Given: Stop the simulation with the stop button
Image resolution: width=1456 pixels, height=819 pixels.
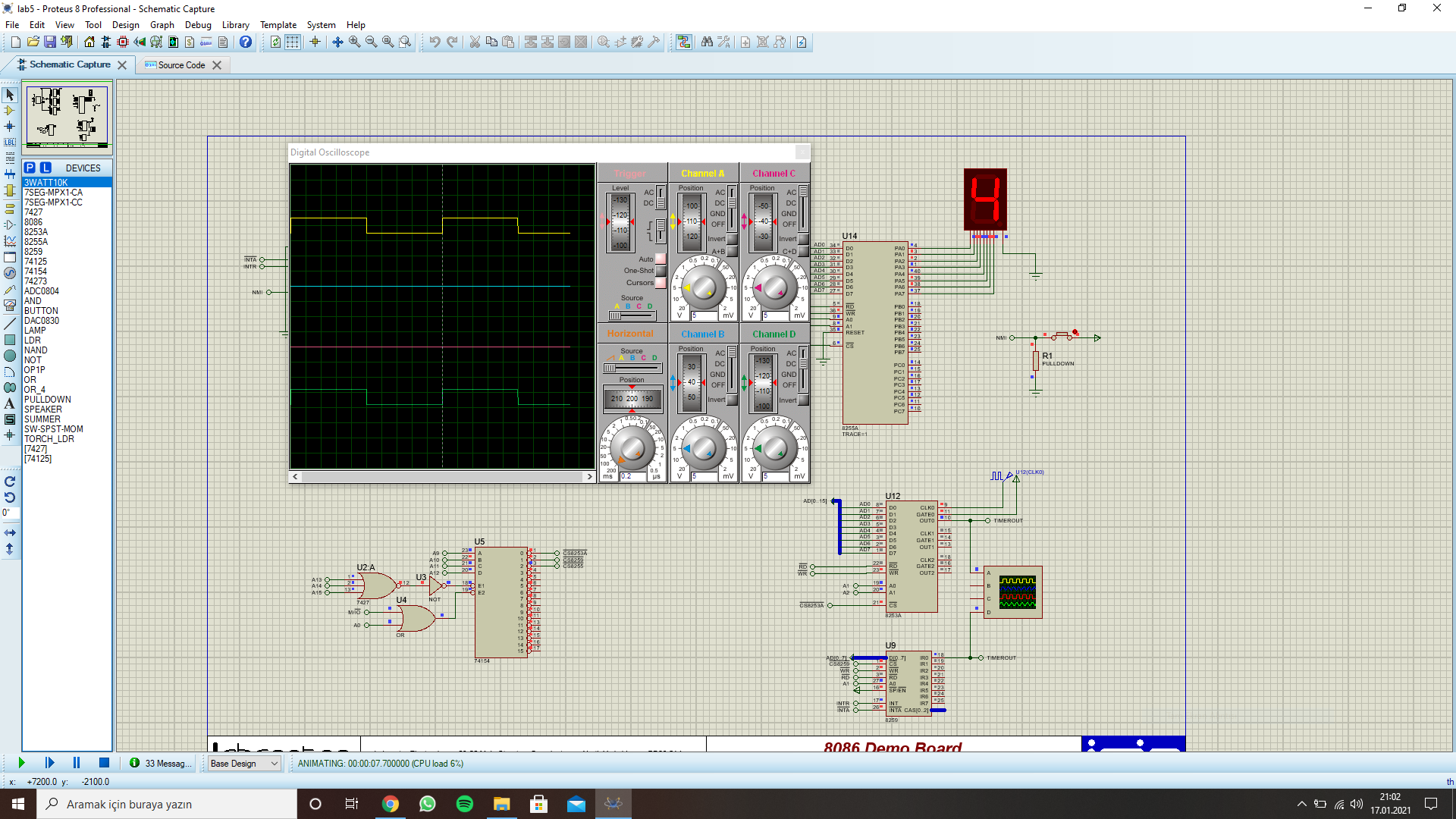Looking at the screenshot, I should tap(104, 763).
